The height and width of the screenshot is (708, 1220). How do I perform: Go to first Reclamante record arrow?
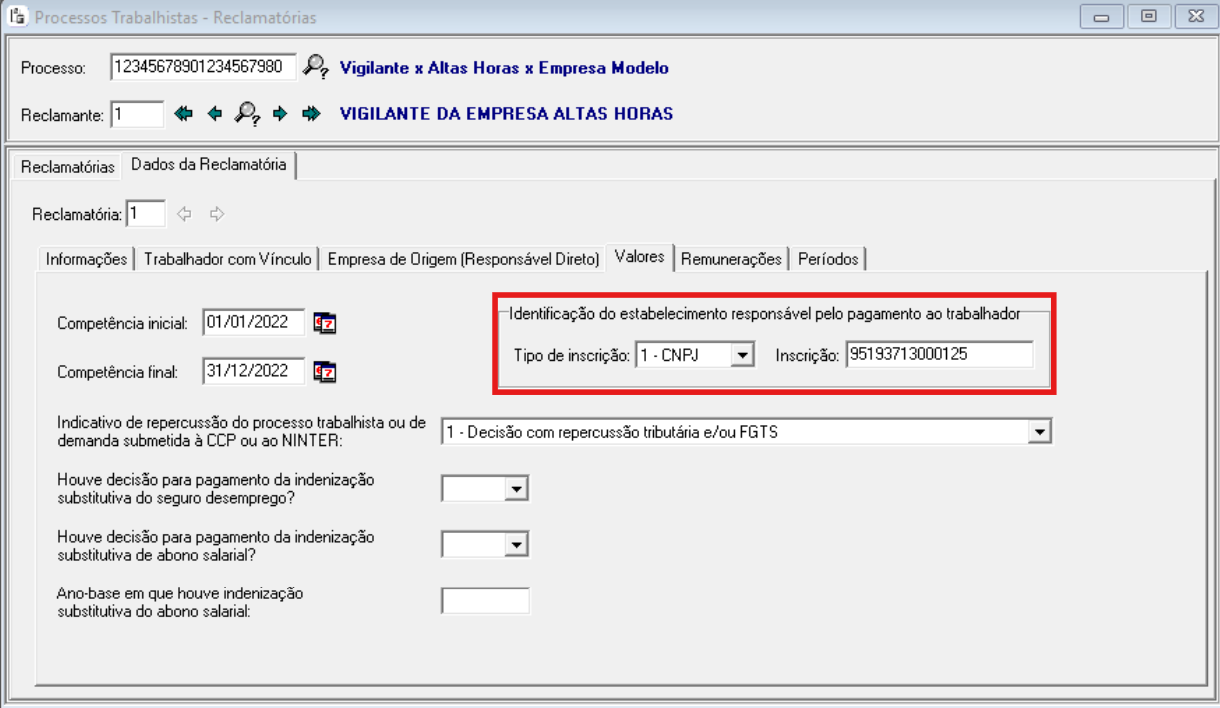pos(182,114)
